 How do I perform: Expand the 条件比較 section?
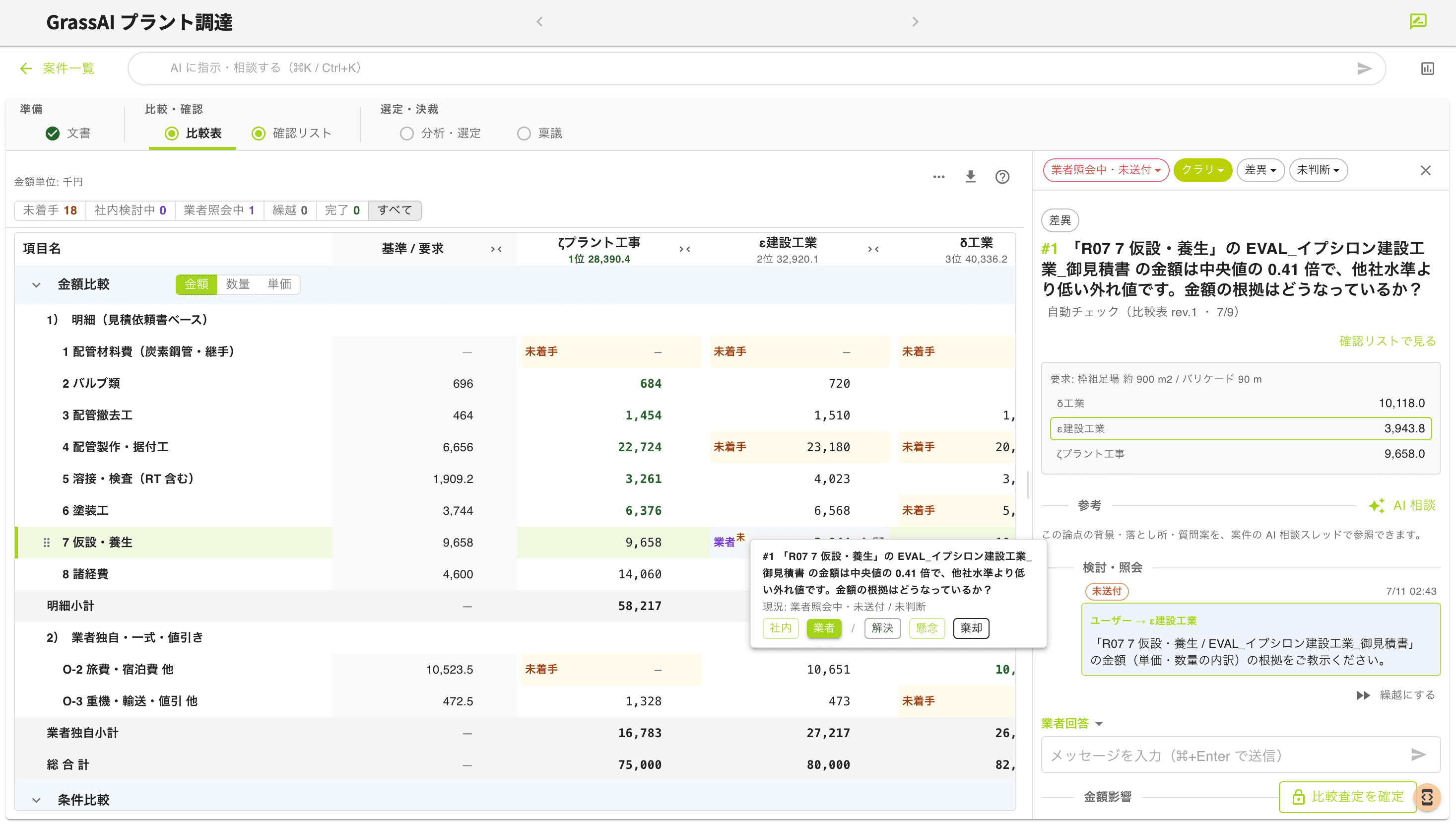(36, 800)
